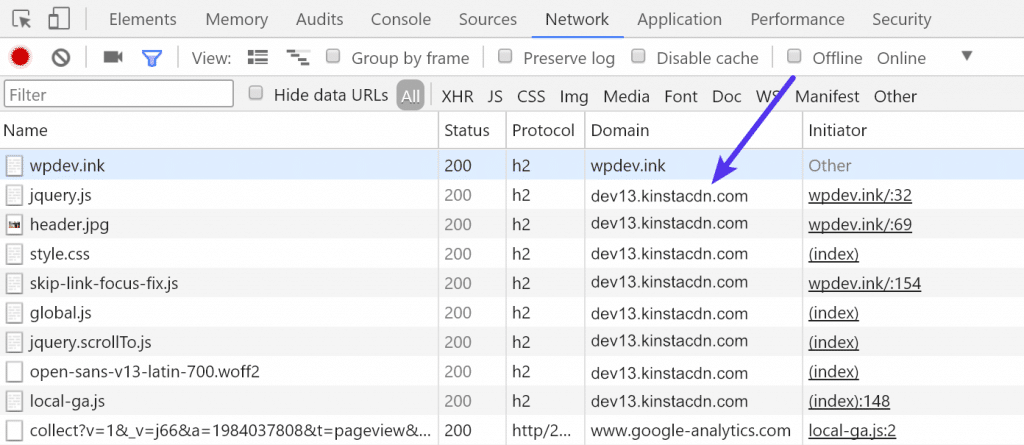Select the collect?v=1 analytics request
Viewport: 1024px width, 445px height.
coord(512,431)
